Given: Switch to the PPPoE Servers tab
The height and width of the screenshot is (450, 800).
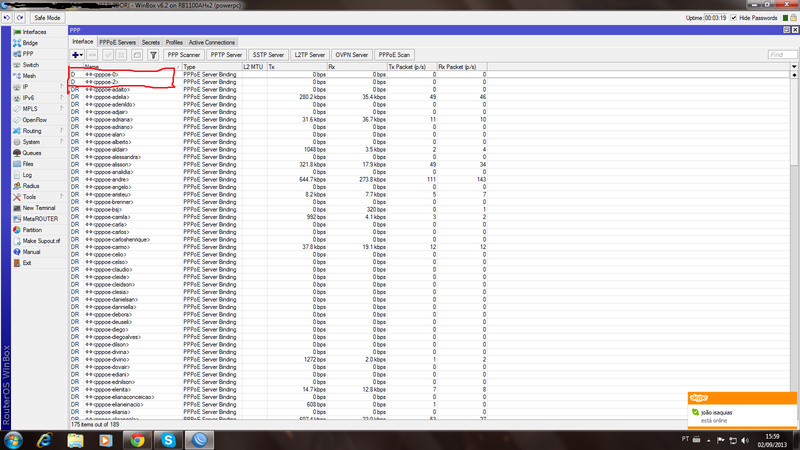Looking at the screenshot, I should [x=117, y=42].
